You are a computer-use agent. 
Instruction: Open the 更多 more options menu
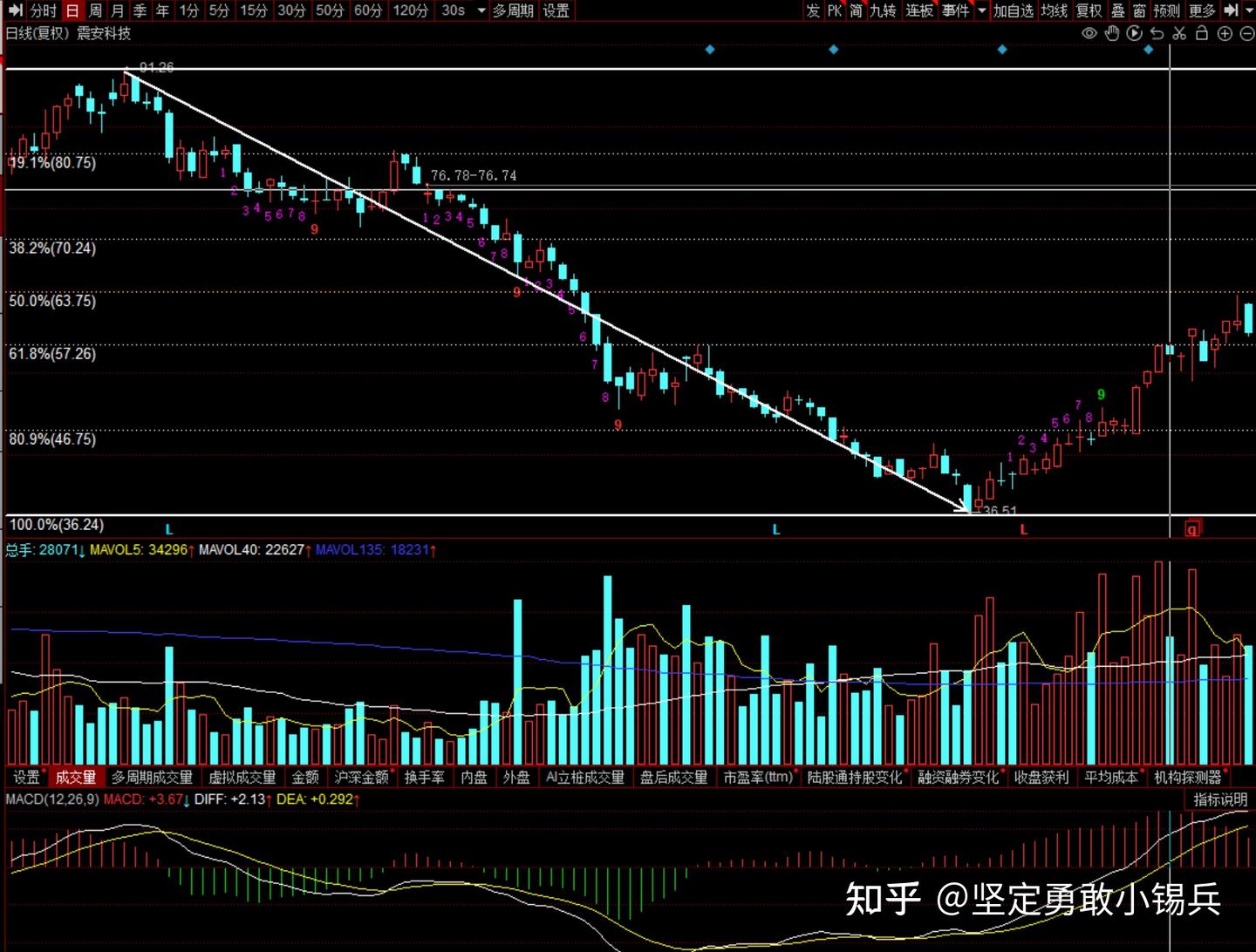pos(1200,11)
